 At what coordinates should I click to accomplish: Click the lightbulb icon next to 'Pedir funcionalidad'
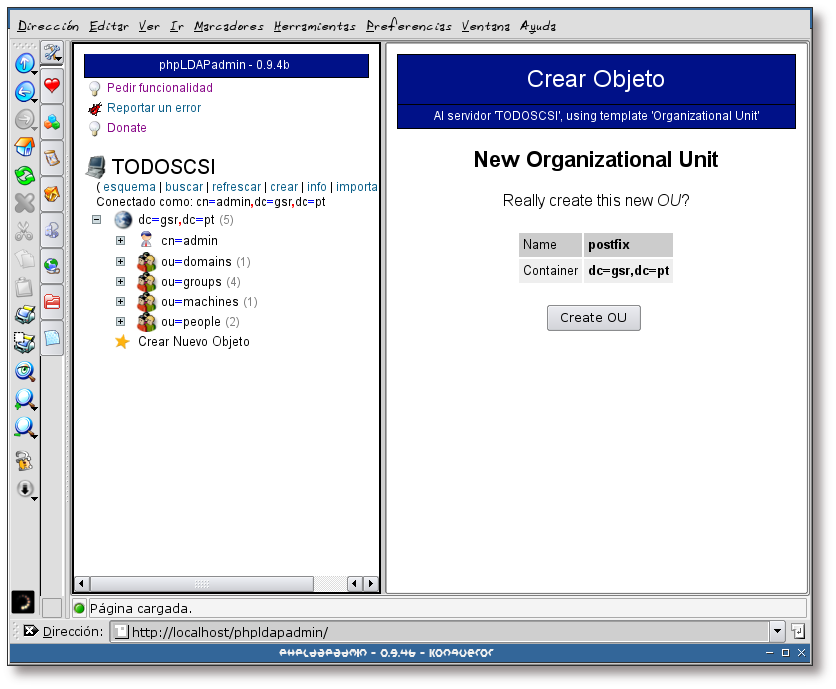coord(94,88)
